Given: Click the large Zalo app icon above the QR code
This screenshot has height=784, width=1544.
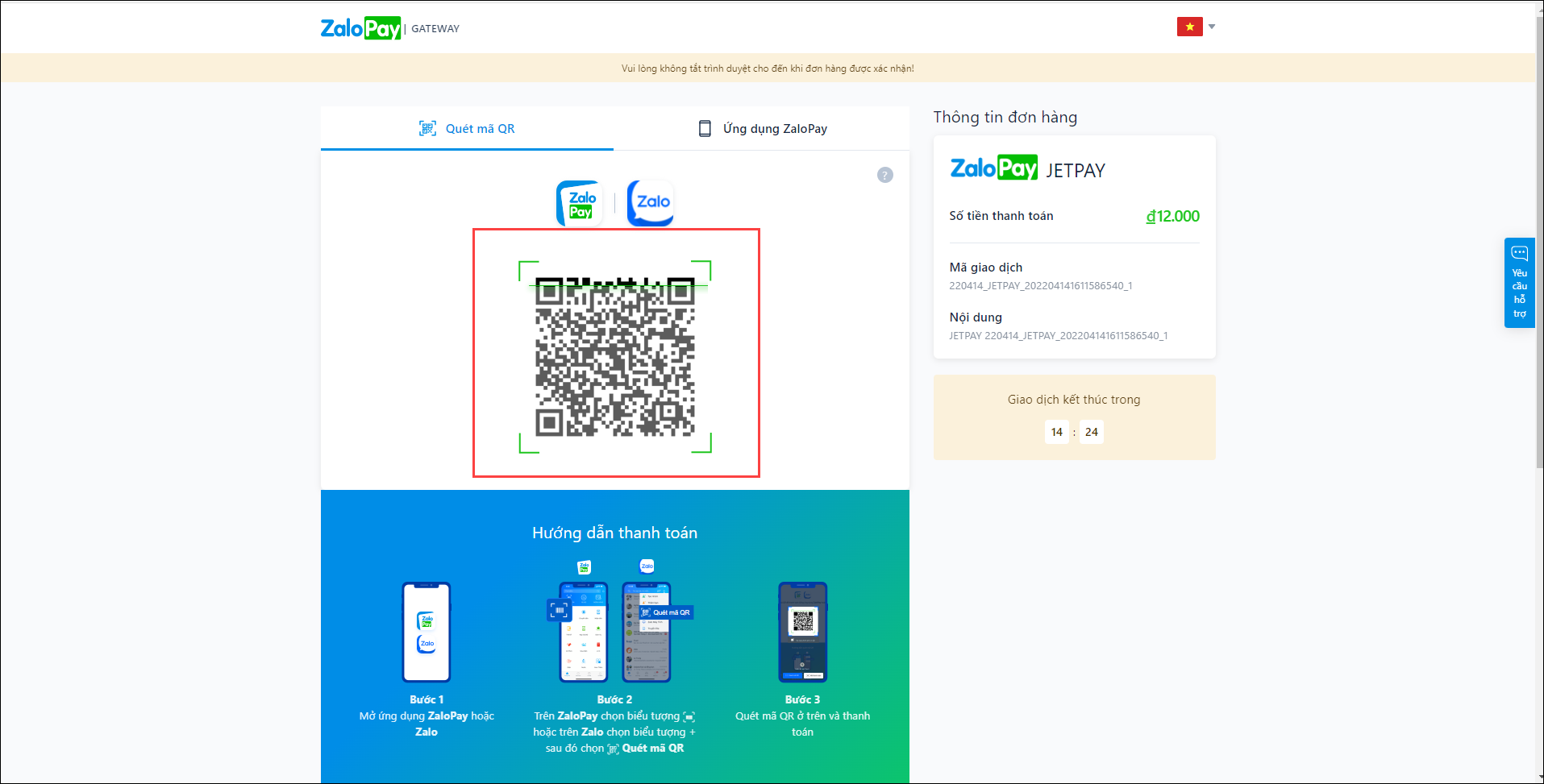Looking at the screenshot, I should [x=651, y=203].
